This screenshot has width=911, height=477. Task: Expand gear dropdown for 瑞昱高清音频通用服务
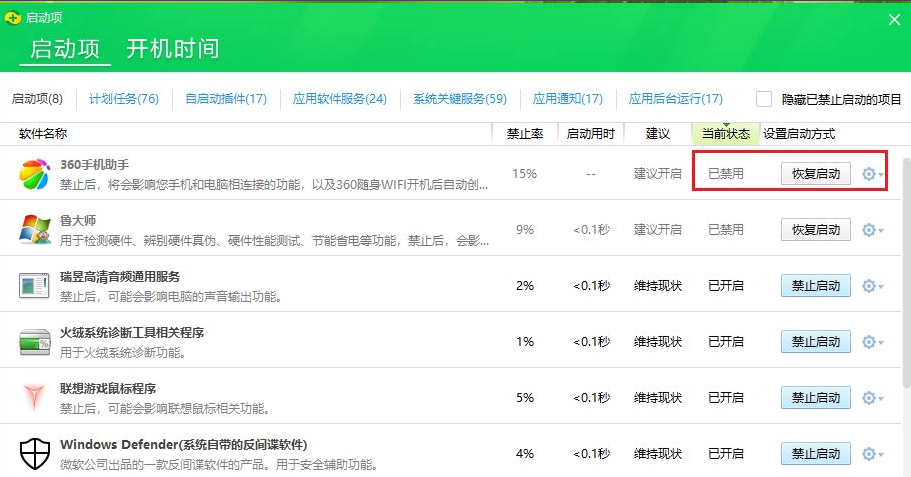(x=881, y=287)
